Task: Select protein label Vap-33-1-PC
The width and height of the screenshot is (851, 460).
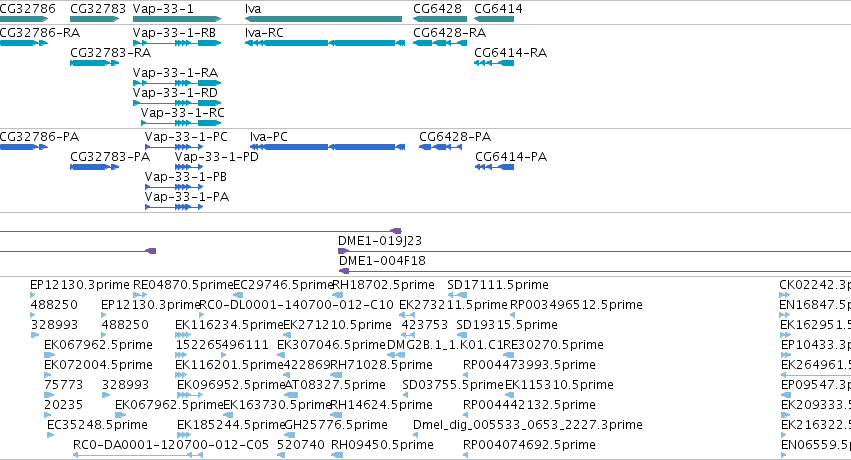Action: [x=186, y=137]
